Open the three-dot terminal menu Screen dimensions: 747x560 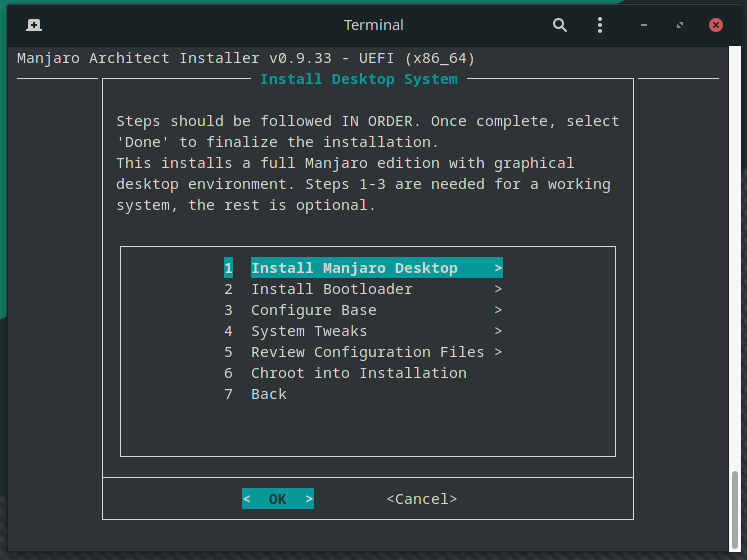(600, 24)
